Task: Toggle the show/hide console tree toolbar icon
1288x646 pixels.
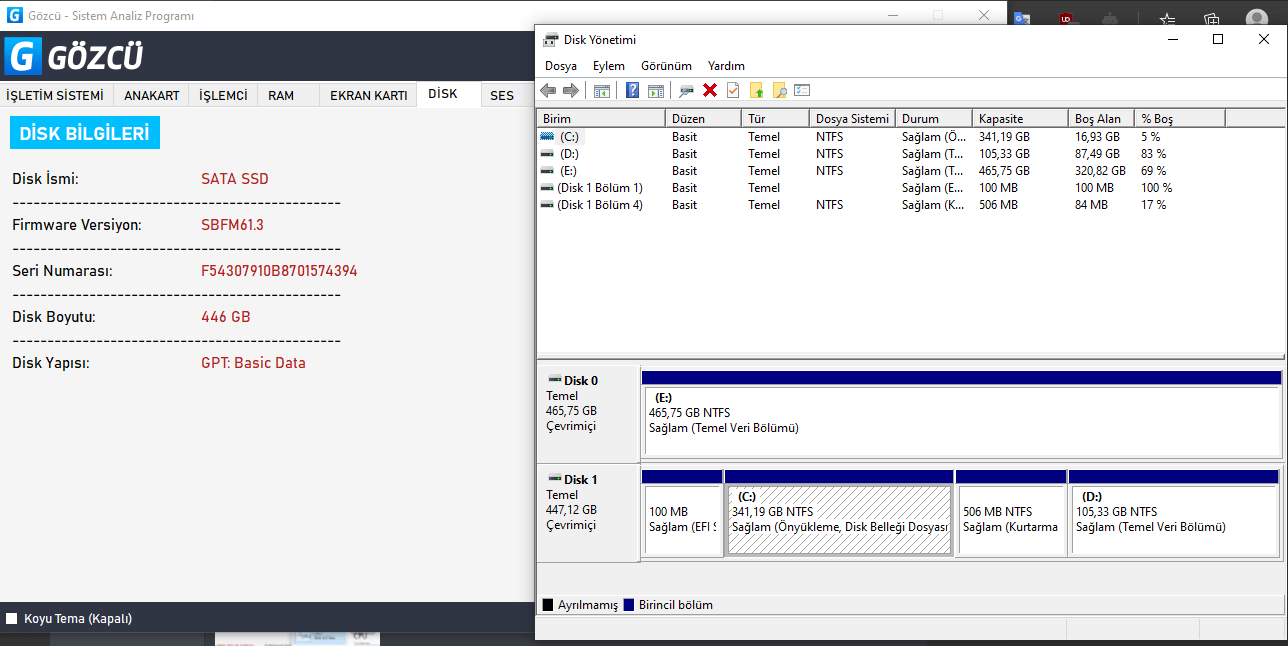Action: coord(602,91)
